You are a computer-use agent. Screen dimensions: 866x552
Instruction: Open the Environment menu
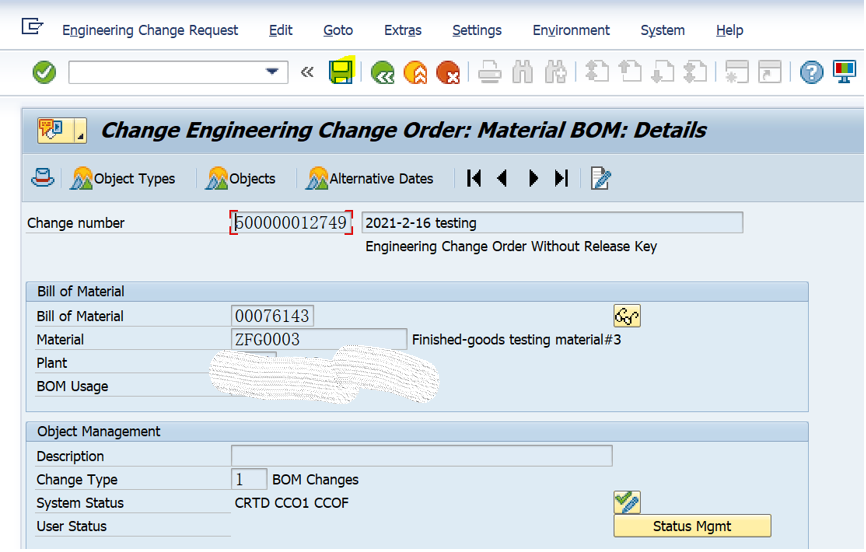571,30
